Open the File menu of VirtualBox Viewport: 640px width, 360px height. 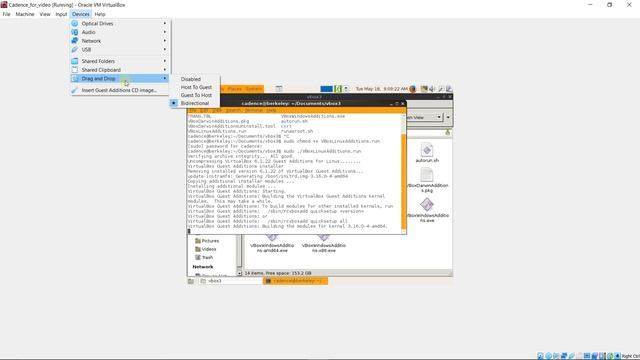click(x=7, y=14)
